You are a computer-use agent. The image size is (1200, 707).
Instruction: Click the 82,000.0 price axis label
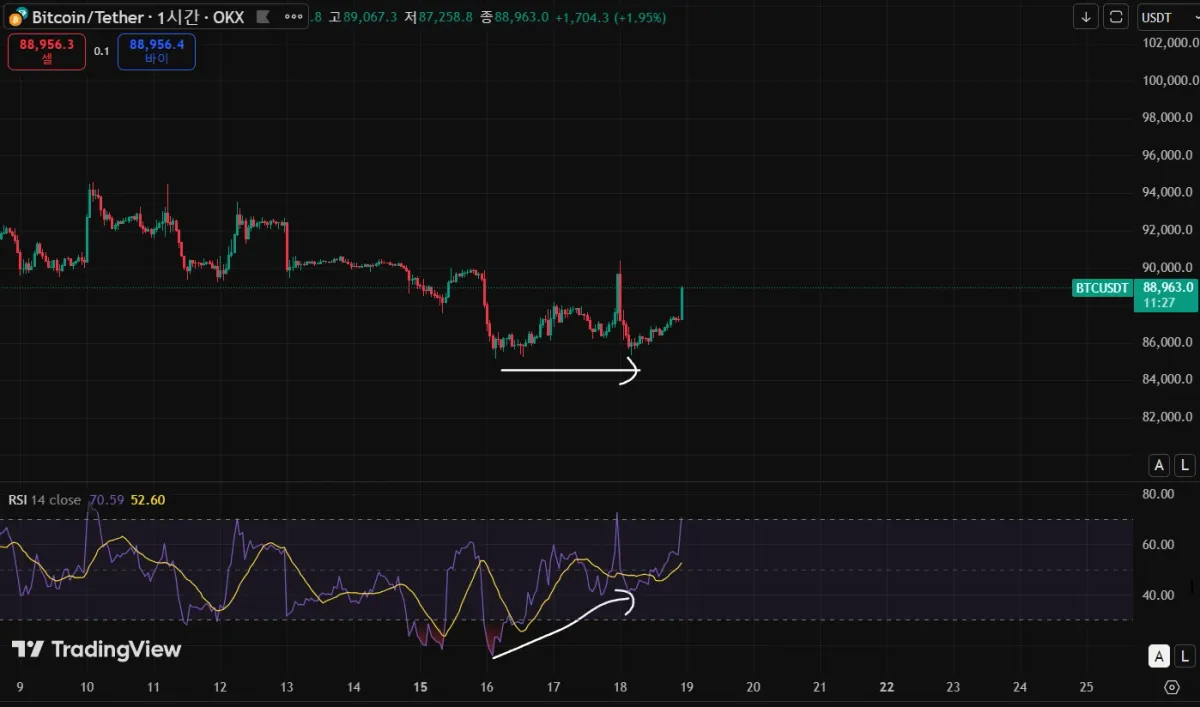(1169, 417)
